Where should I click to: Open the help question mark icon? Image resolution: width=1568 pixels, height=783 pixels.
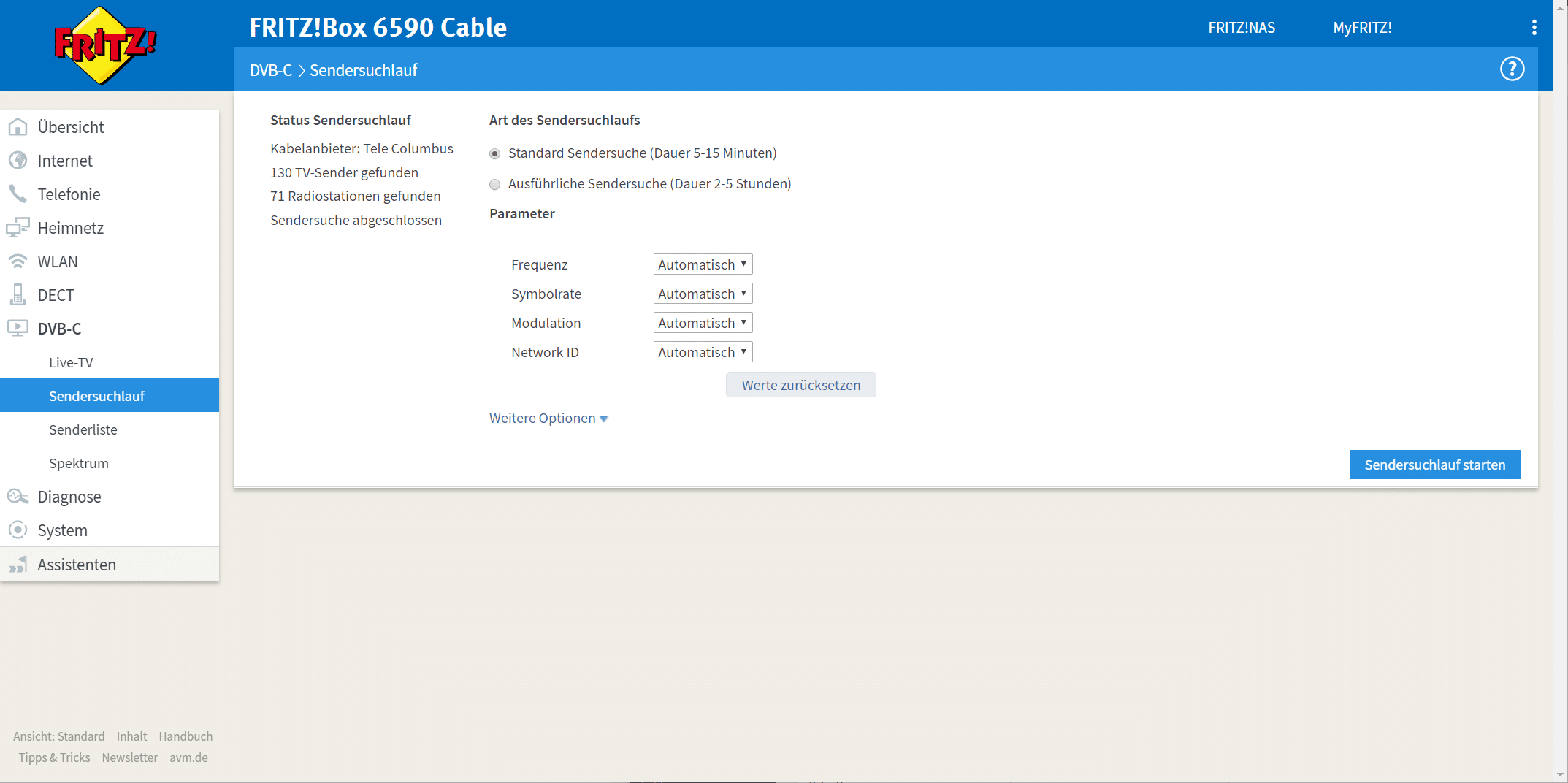coord(1512,69)
